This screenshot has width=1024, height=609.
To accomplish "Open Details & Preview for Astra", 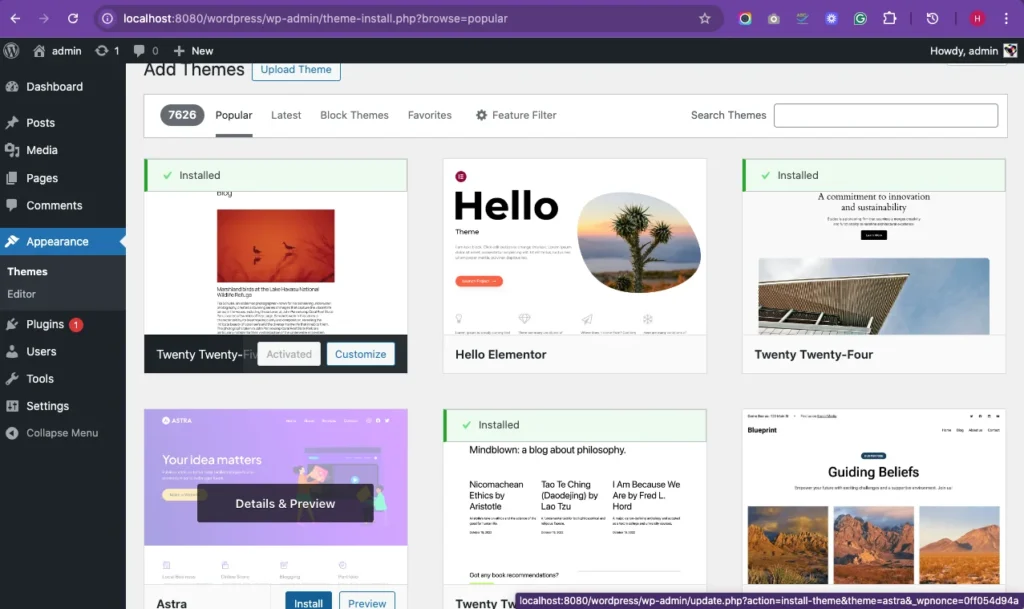I will click(x=284, y=504).
